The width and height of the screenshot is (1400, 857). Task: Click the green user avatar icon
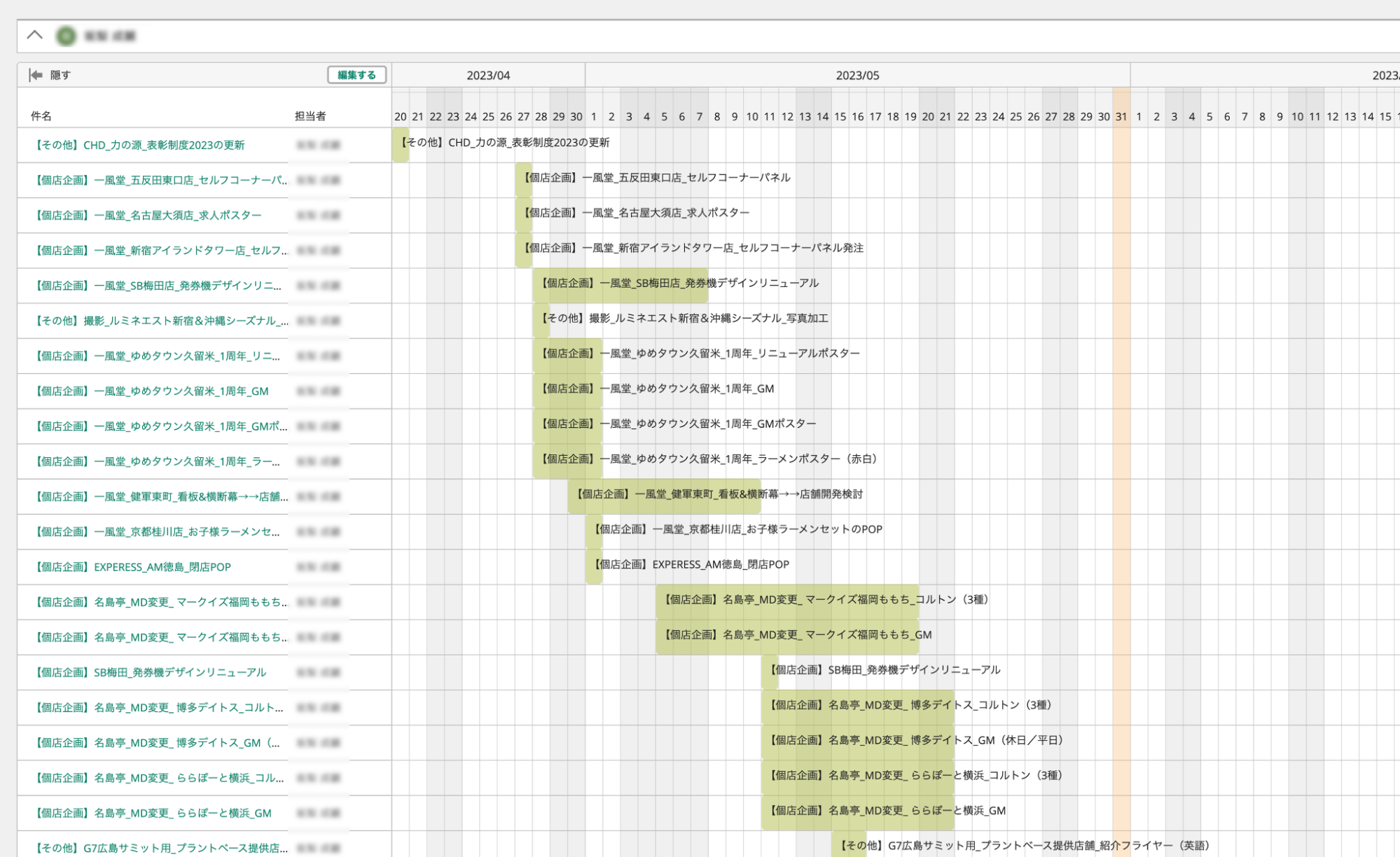tap(66, 36)
